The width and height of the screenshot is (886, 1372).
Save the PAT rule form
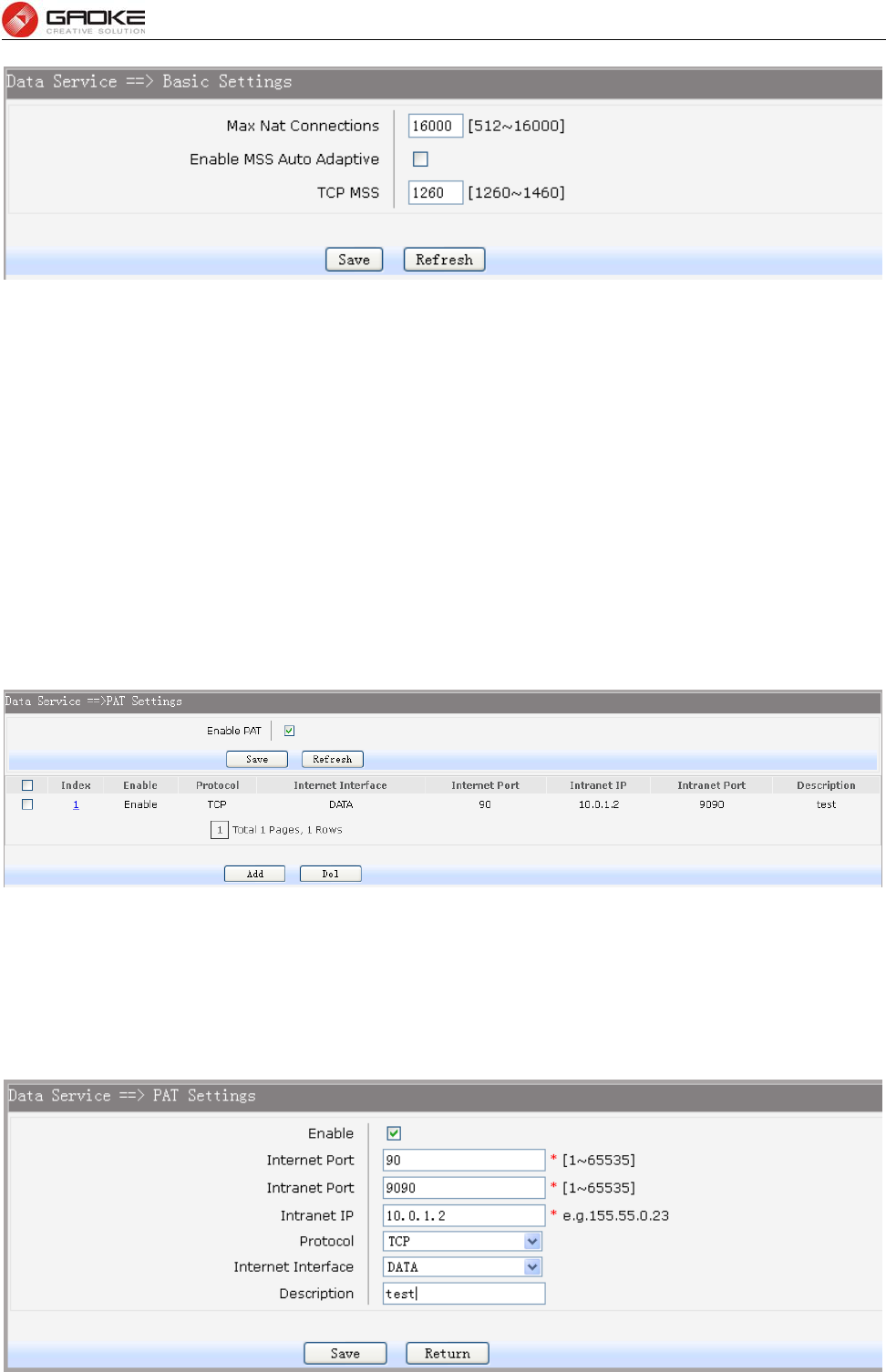click(x=345, y=1354)
